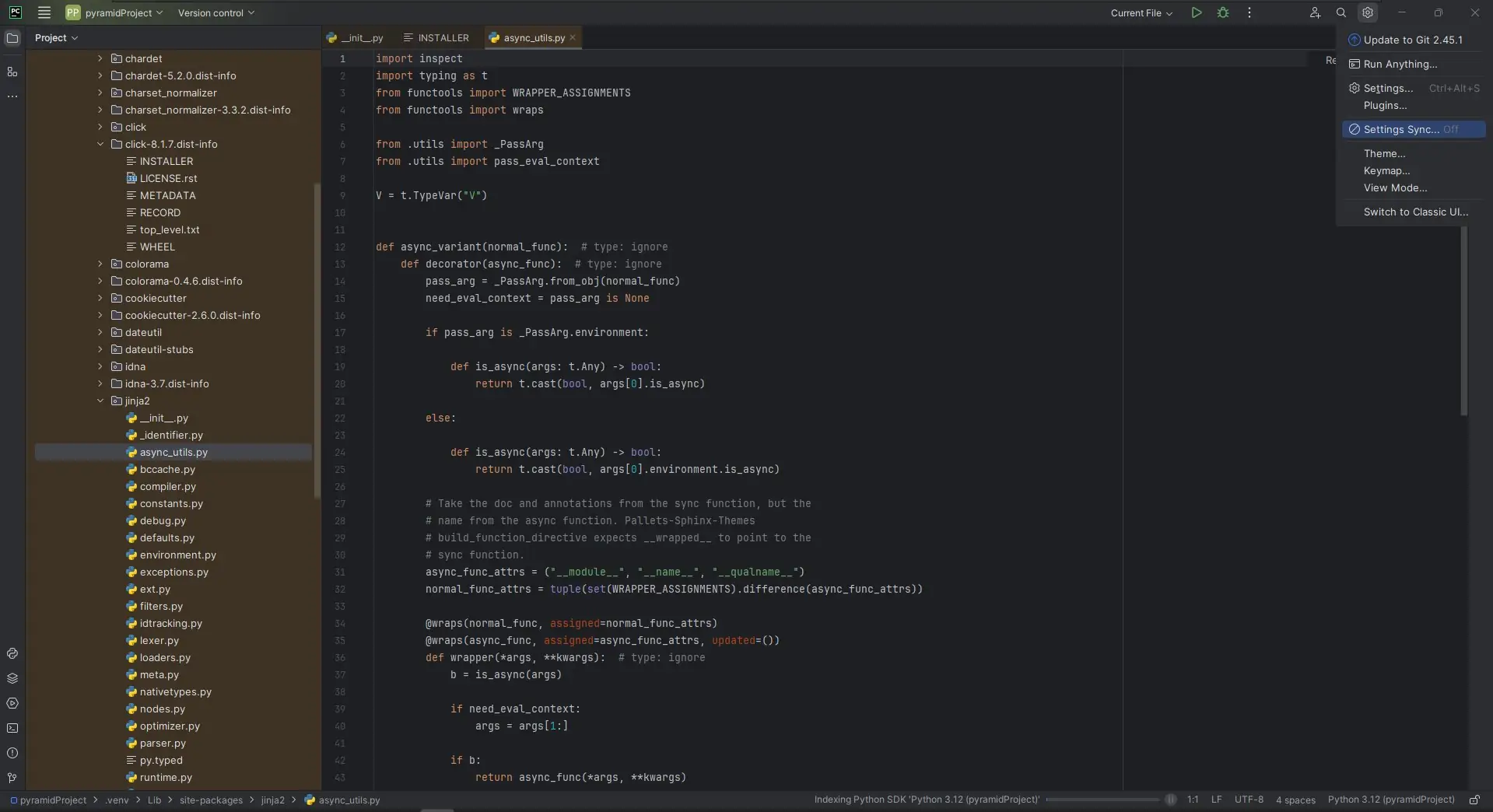The width and height of the screenshot is (1493, 812).
Task: Run the current file
Action: pos(1196,13)
